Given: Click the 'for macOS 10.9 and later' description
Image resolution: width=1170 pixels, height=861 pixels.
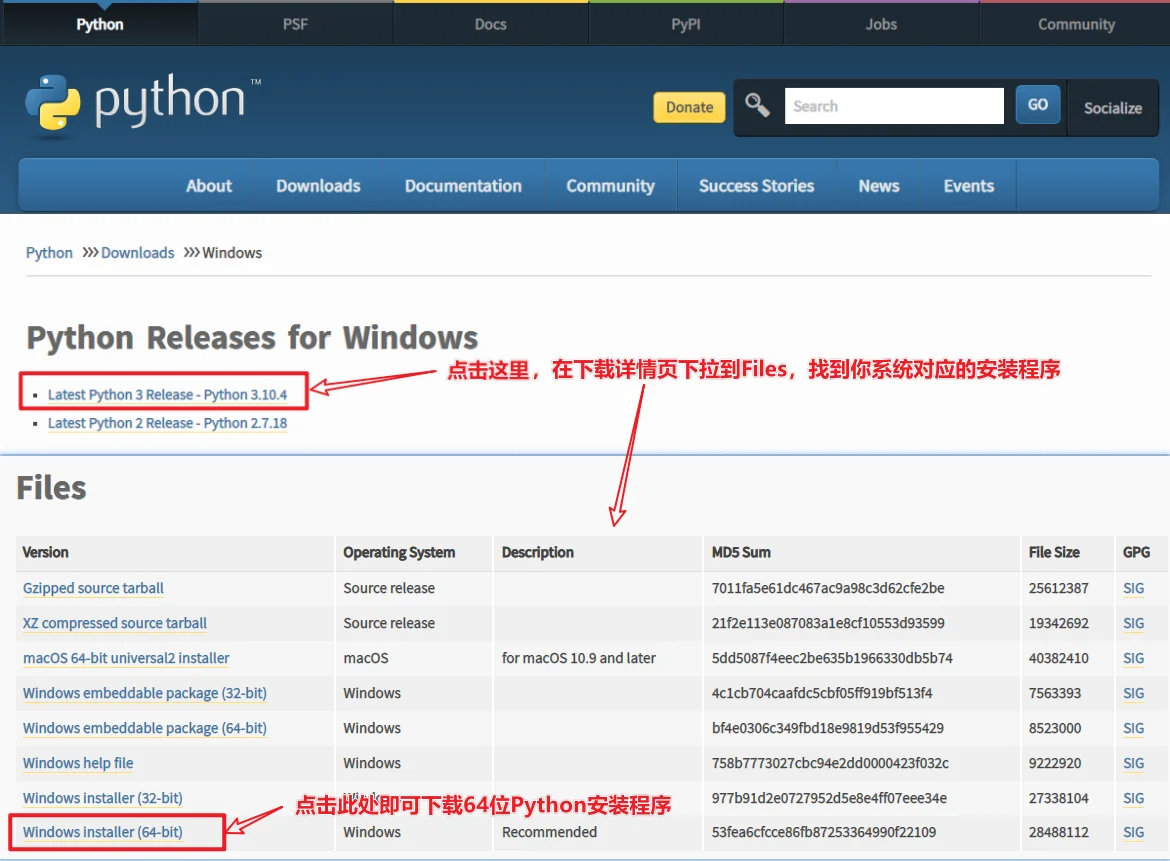Looking at the screenshot, I should pos(579,658).
